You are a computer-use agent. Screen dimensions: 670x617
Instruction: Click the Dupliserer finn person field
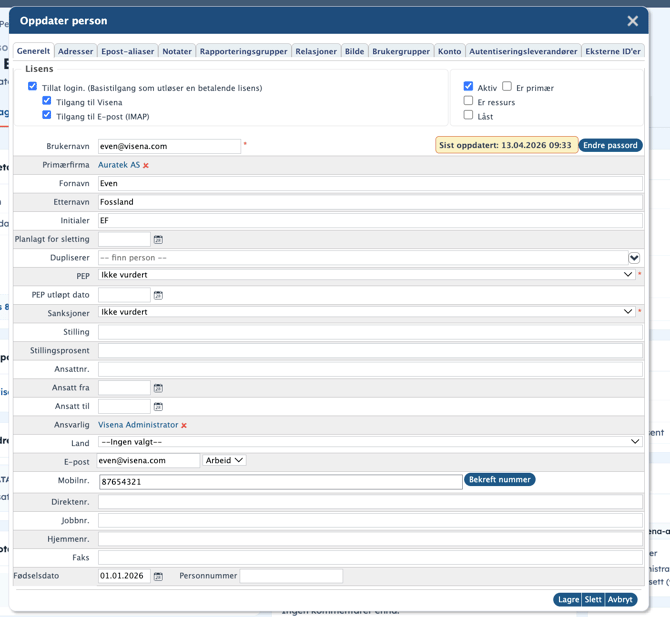click(x=362, y=258)
